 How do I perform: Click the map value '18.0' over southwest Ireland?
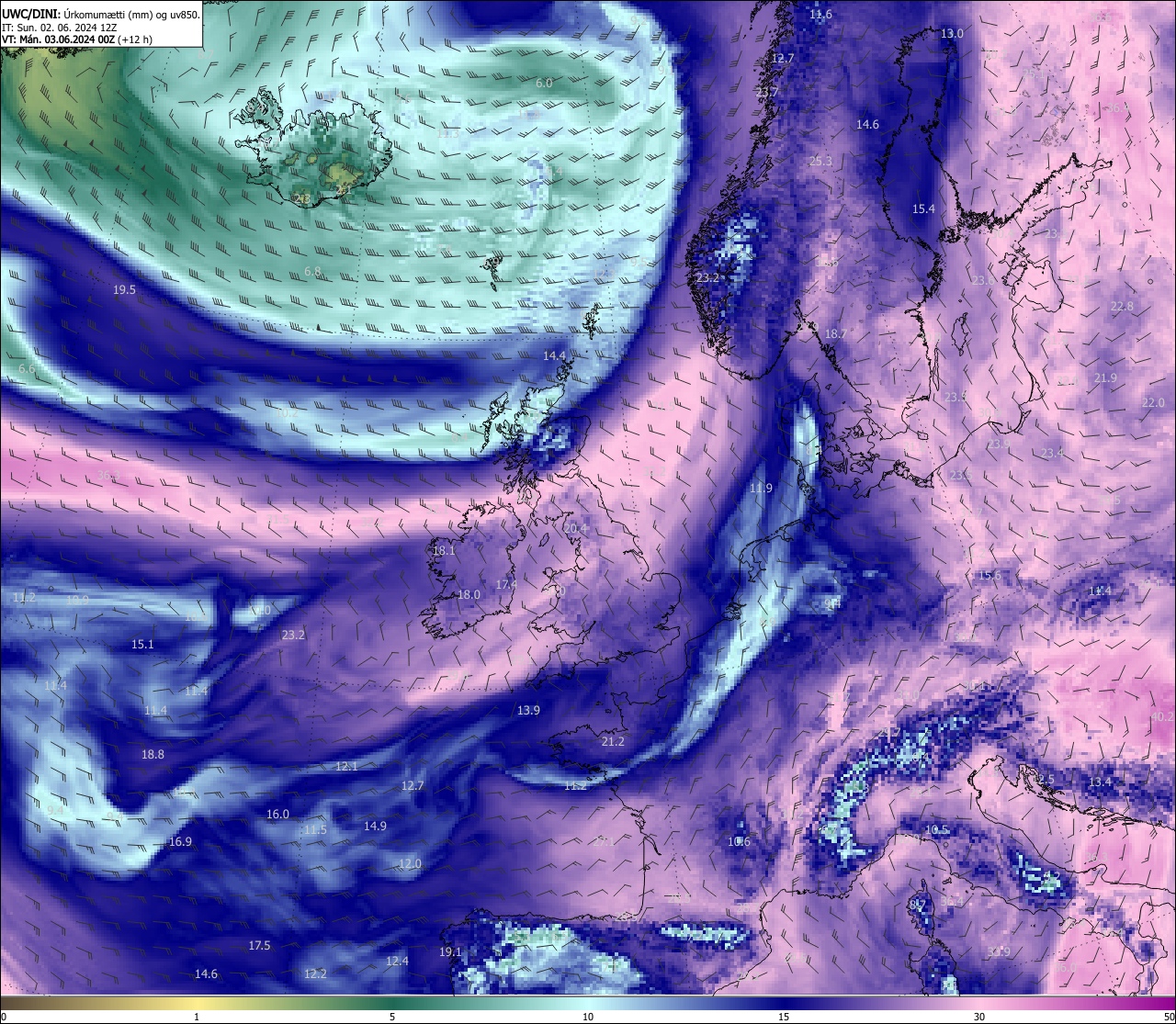[469, 595]
